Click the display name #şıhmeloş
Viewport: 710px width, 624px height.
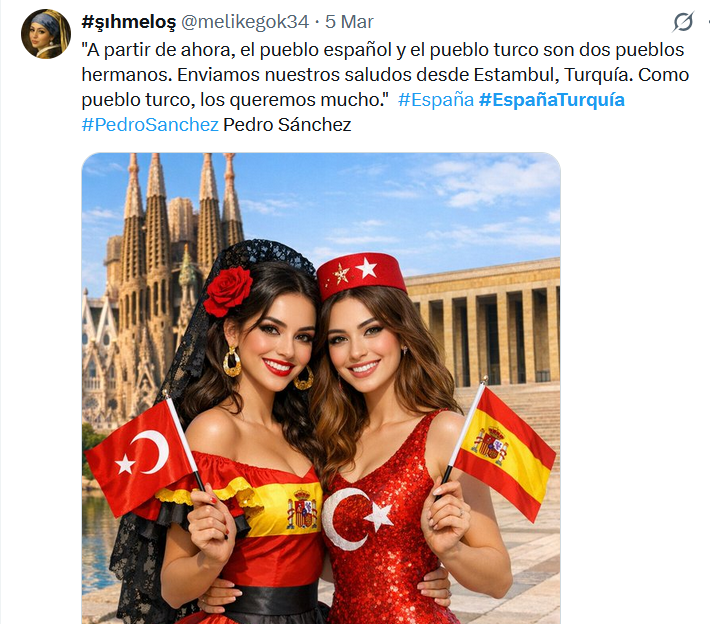click(128, 22)
